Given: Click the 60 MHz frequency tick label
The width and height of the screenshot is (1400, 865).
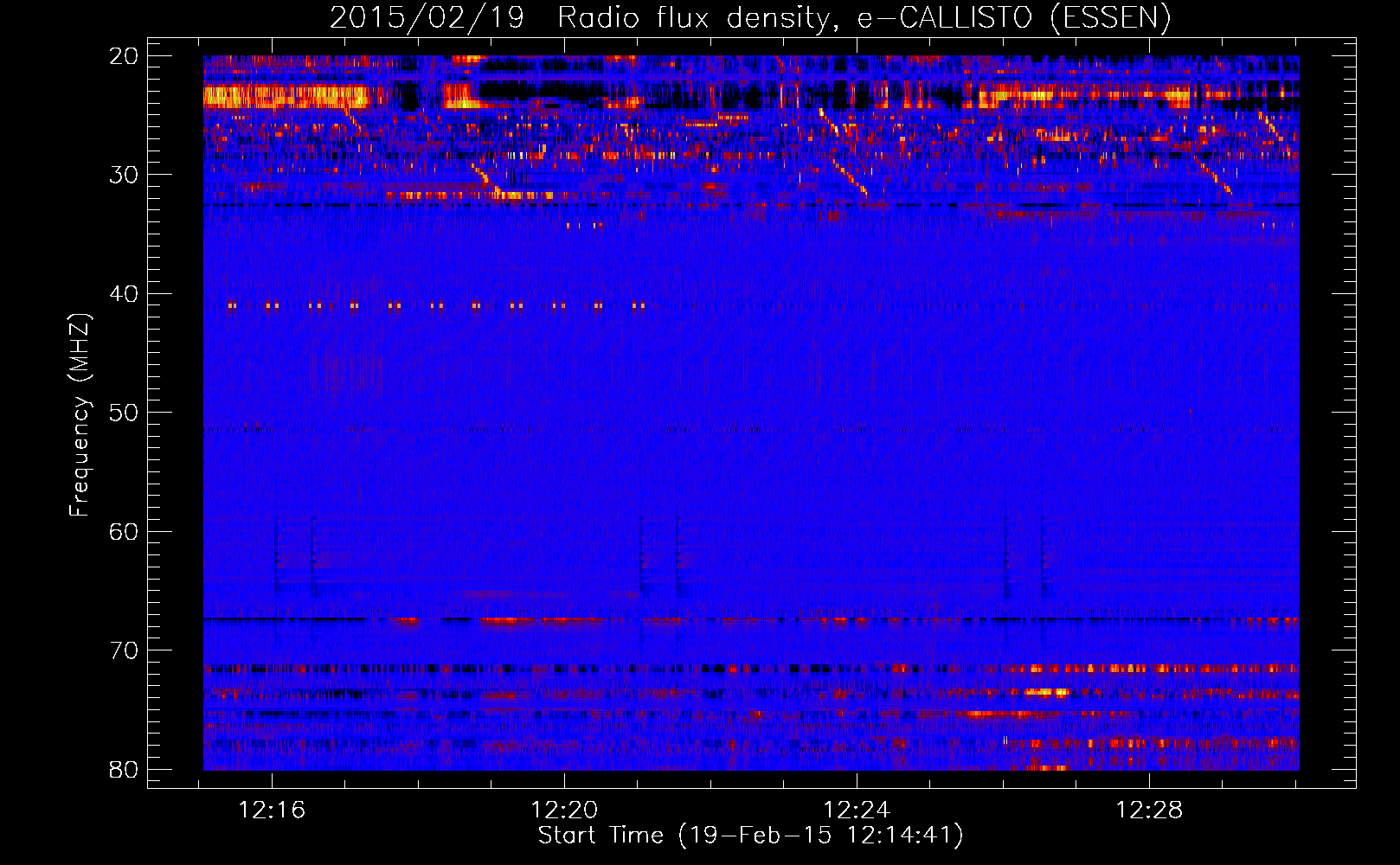Looking at the screenshot, I should [x=125, y=531].
